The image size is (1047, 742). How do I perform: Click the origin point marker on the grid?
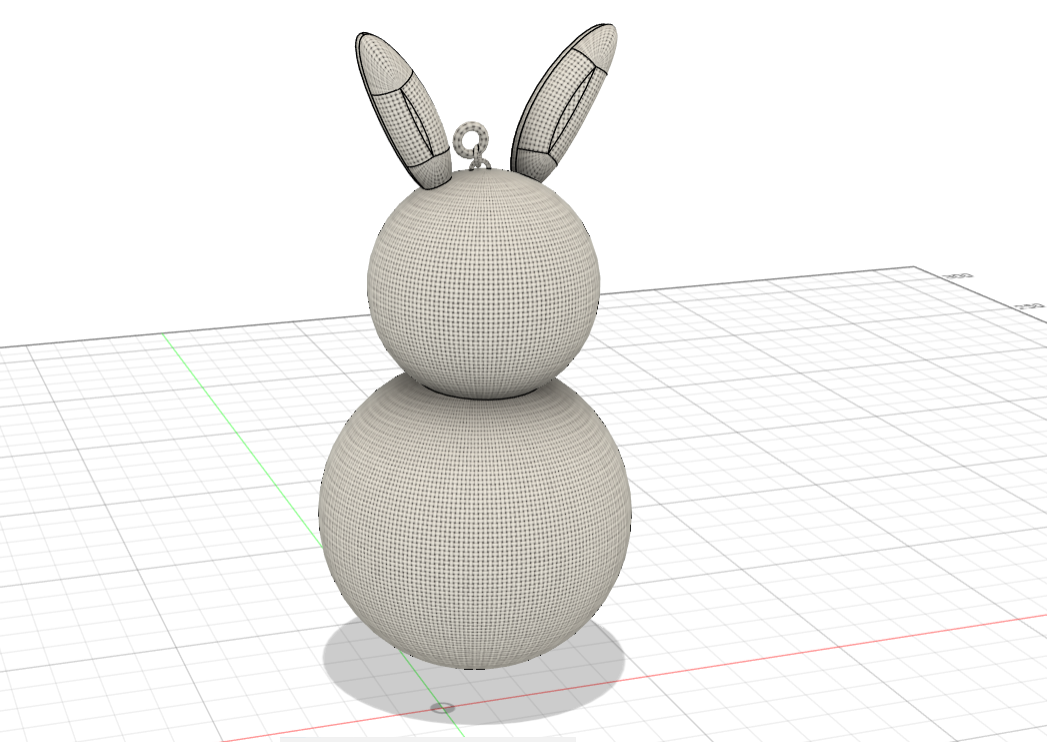click(443, 710)
